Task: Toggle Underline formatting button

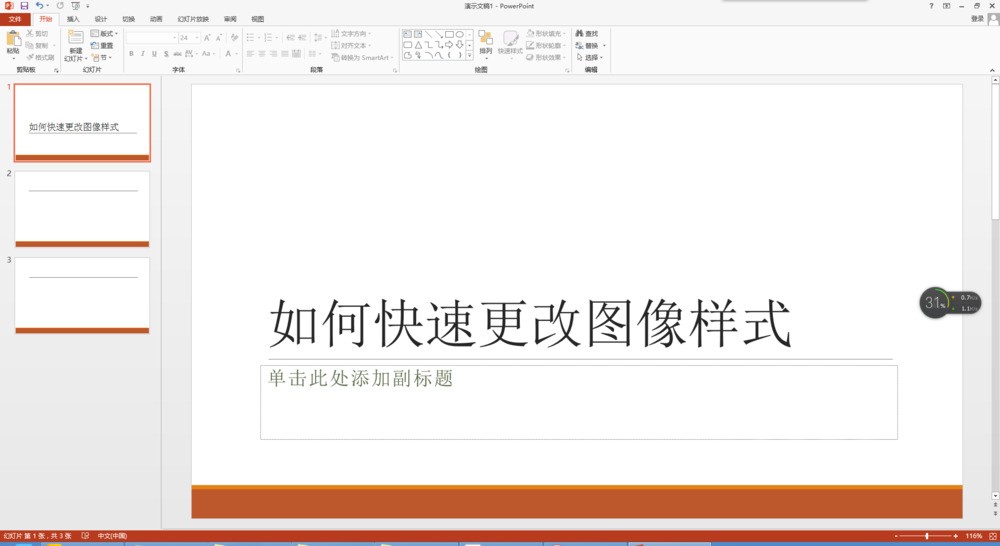Action: coord(154,54)
